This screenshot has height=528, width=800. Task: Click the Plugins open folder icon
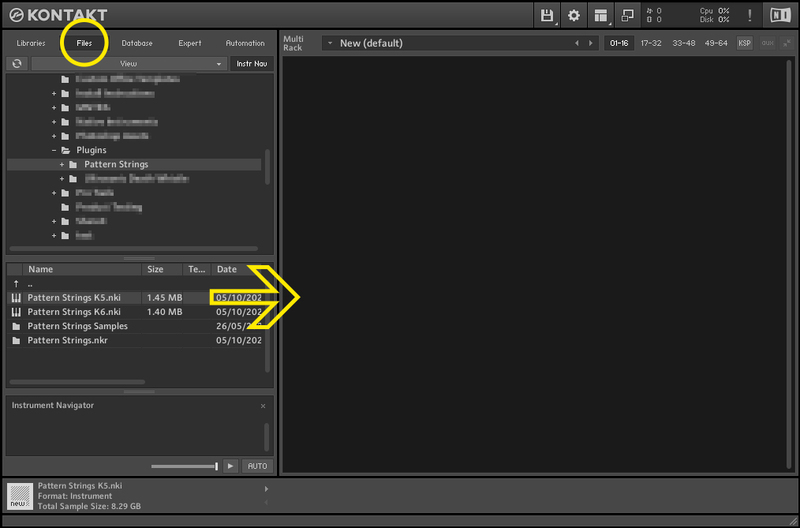65,150
